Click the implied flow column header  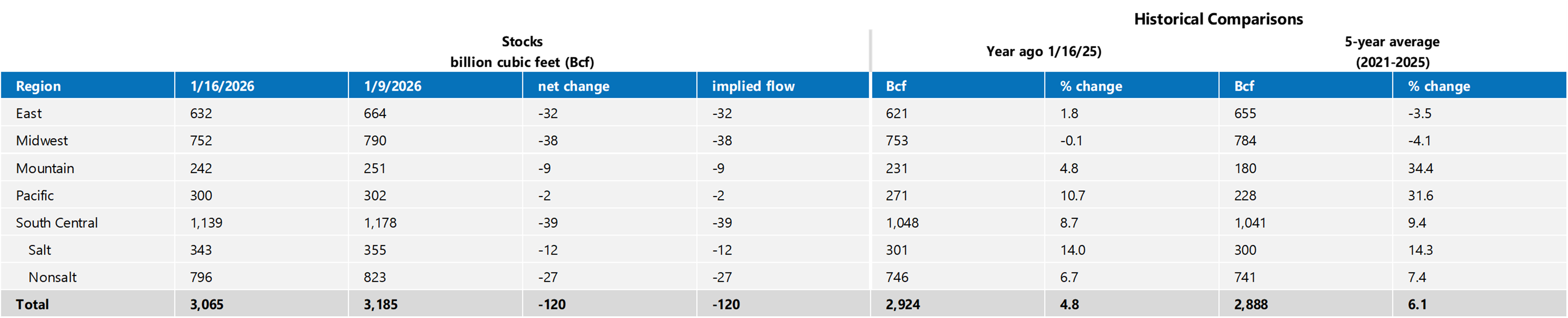(753, 86)
